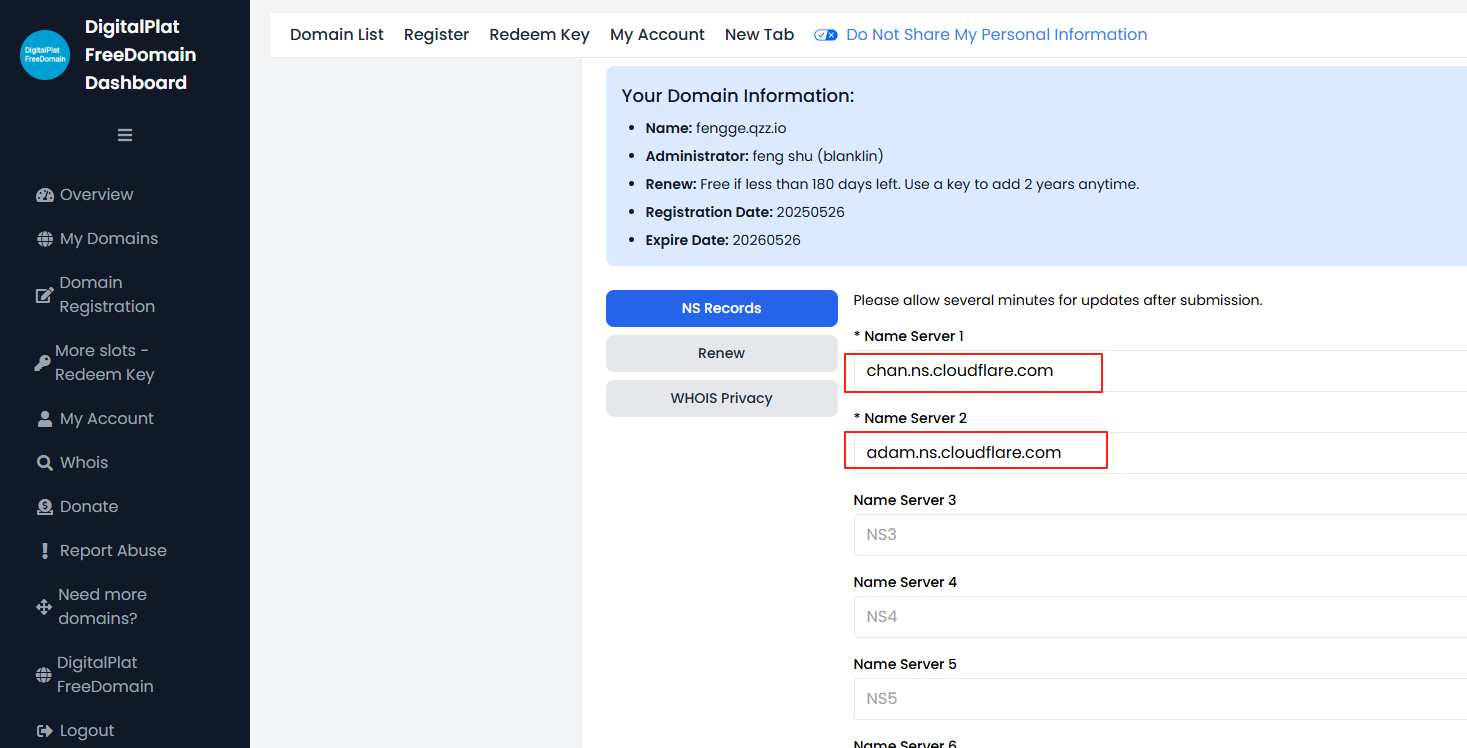Select the NS Records tab button
This screenshot has height=748, width=1467.
tap(721, 308)
